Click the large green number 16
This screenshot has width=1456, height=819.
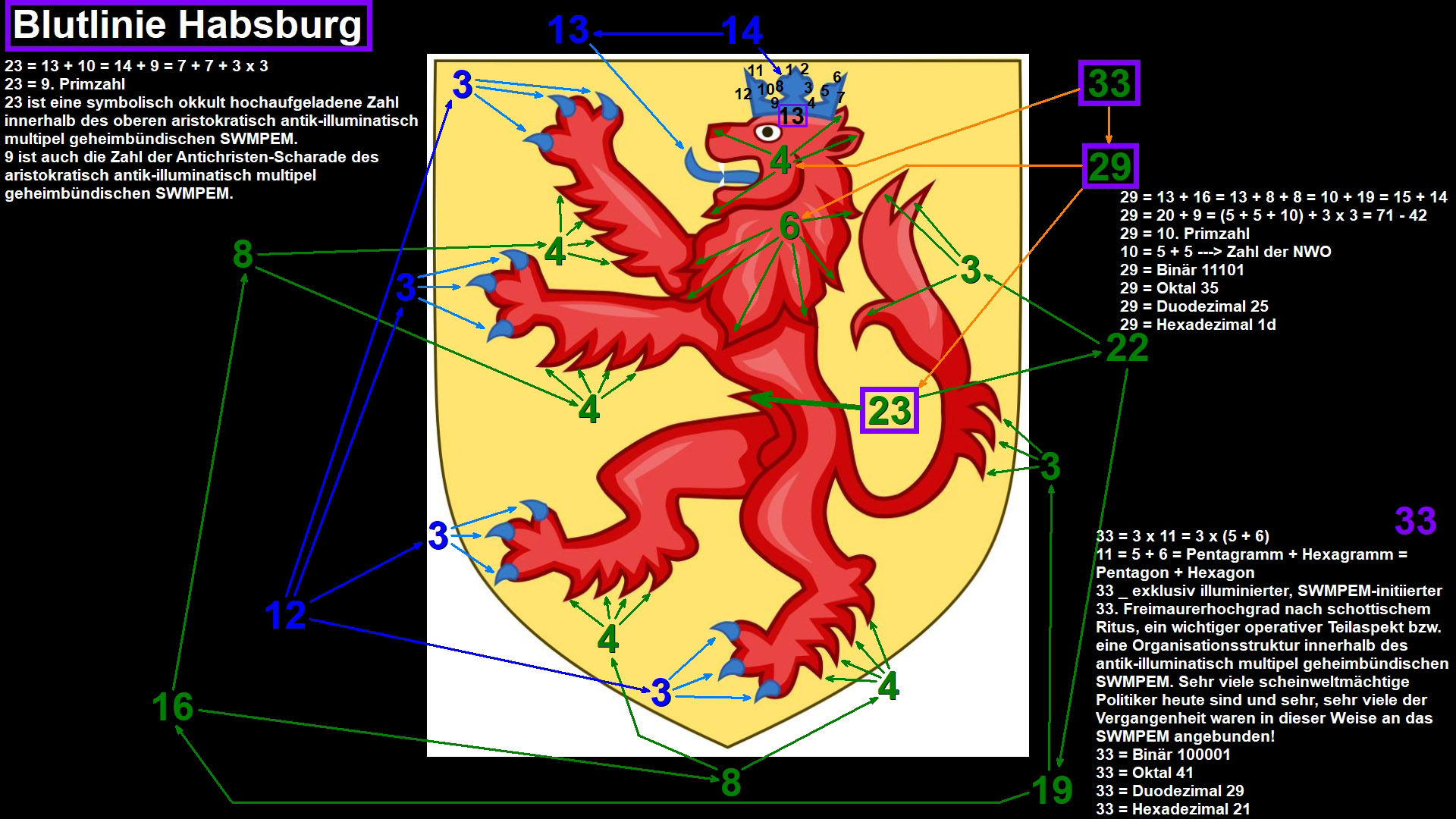tap(173, 708)
